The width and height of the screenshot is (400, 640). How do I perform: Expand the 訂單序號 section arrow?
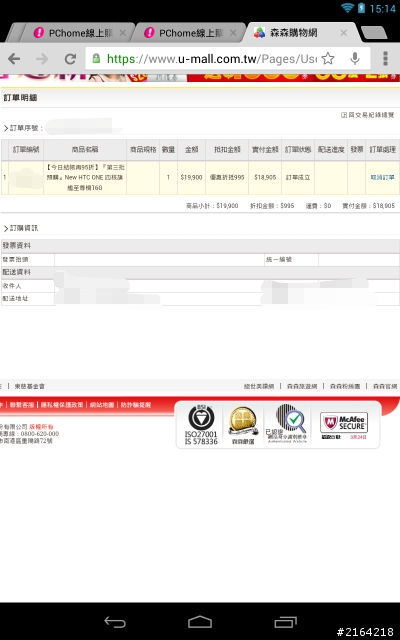tap(6, 128)
